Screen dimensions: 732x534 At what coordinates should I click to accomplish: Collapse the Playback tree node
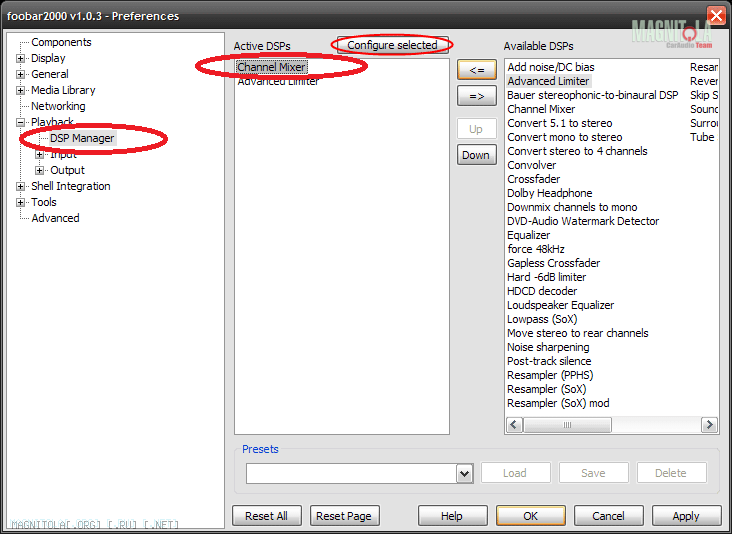point(21,123)
